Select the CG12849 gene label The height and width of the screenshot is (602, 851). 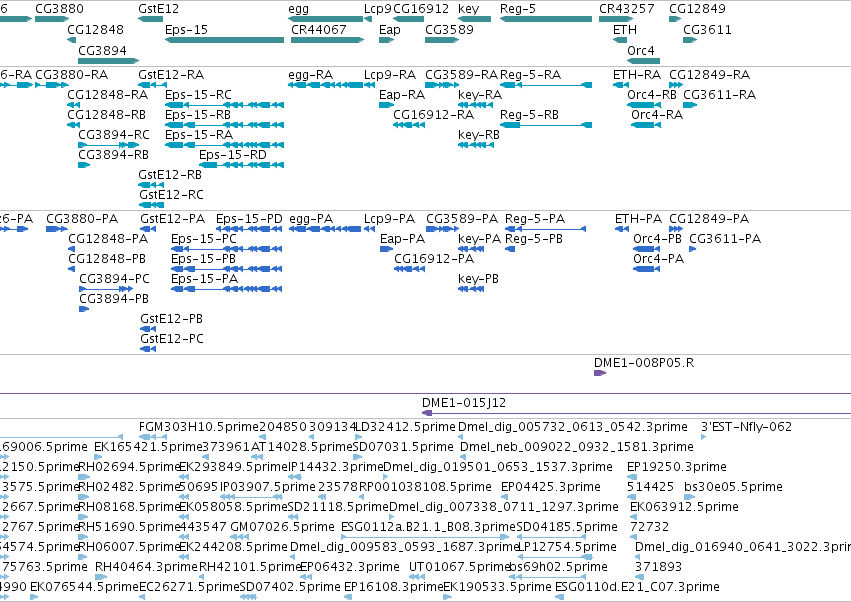[x=697, y=9]
